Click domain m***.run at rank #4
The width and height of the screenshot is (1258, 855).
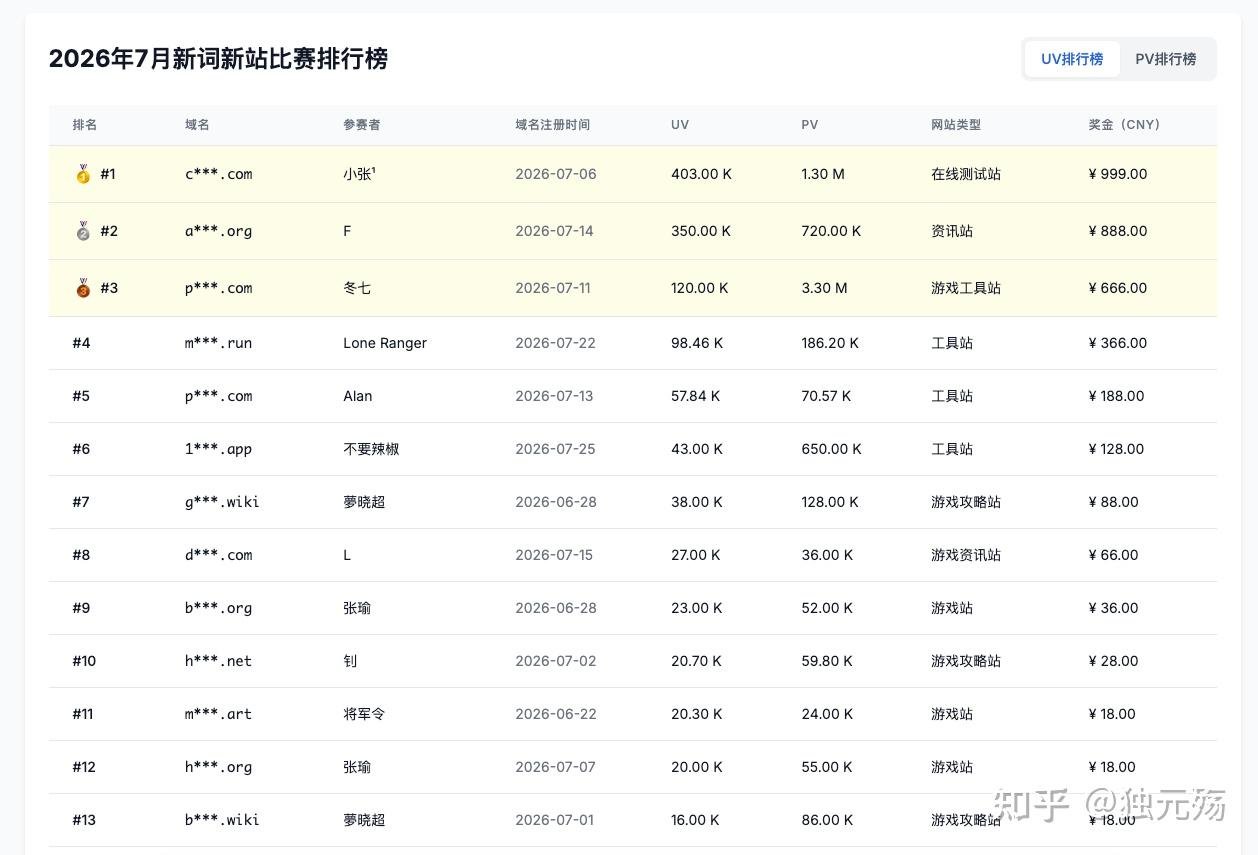pyautogui.click(x=219, y=343)
